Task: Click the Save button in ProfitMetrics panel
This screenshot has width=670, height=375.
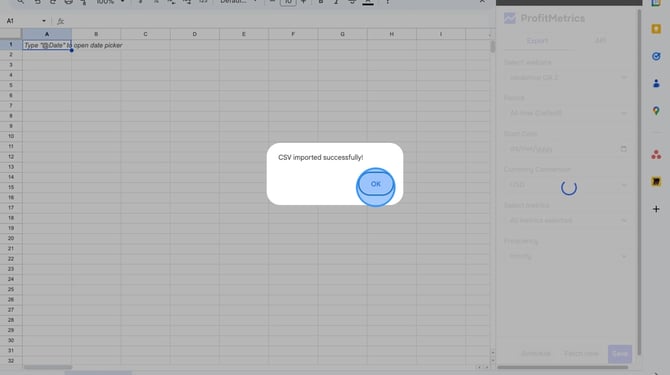Action: (620, 354)
